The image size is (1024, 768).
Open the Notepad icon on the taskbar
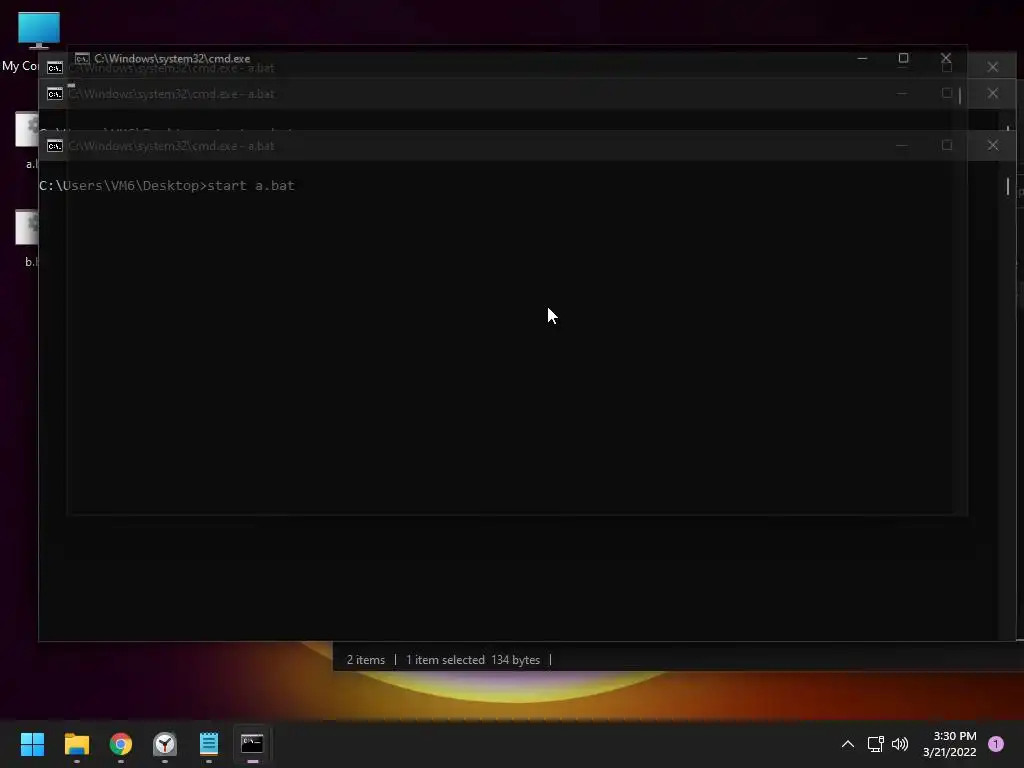[x=209, y=744]
